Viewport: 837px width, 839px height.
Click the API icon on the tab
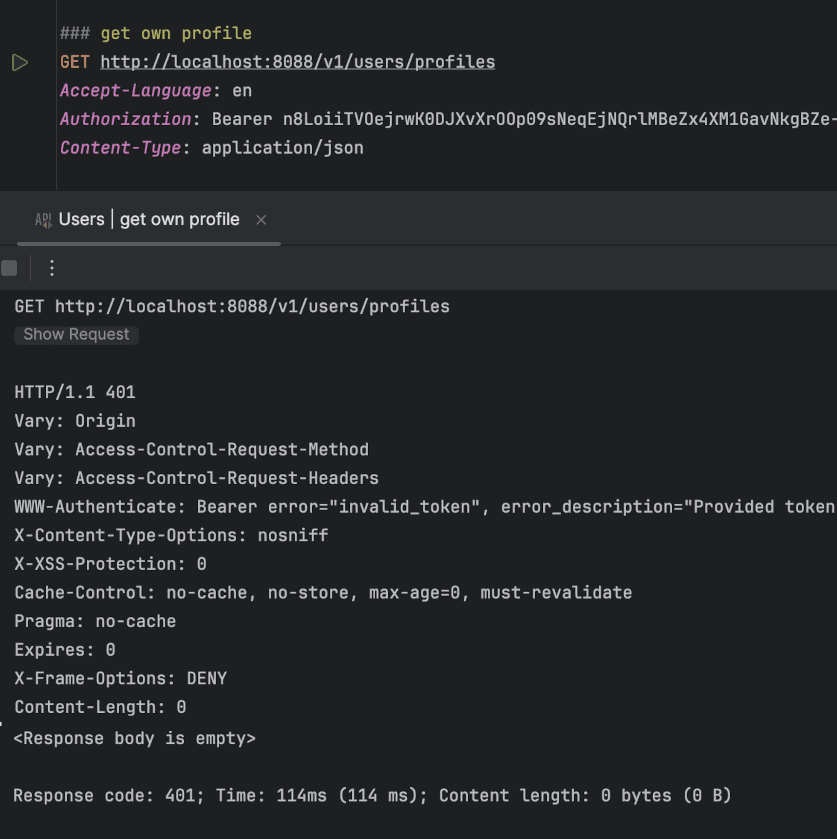[43, 220]
